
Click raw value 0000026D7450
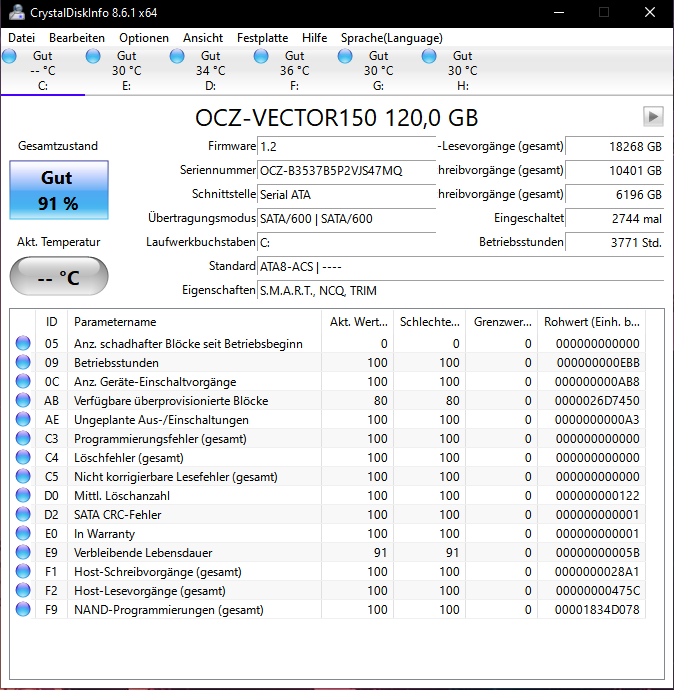(597, 400)
